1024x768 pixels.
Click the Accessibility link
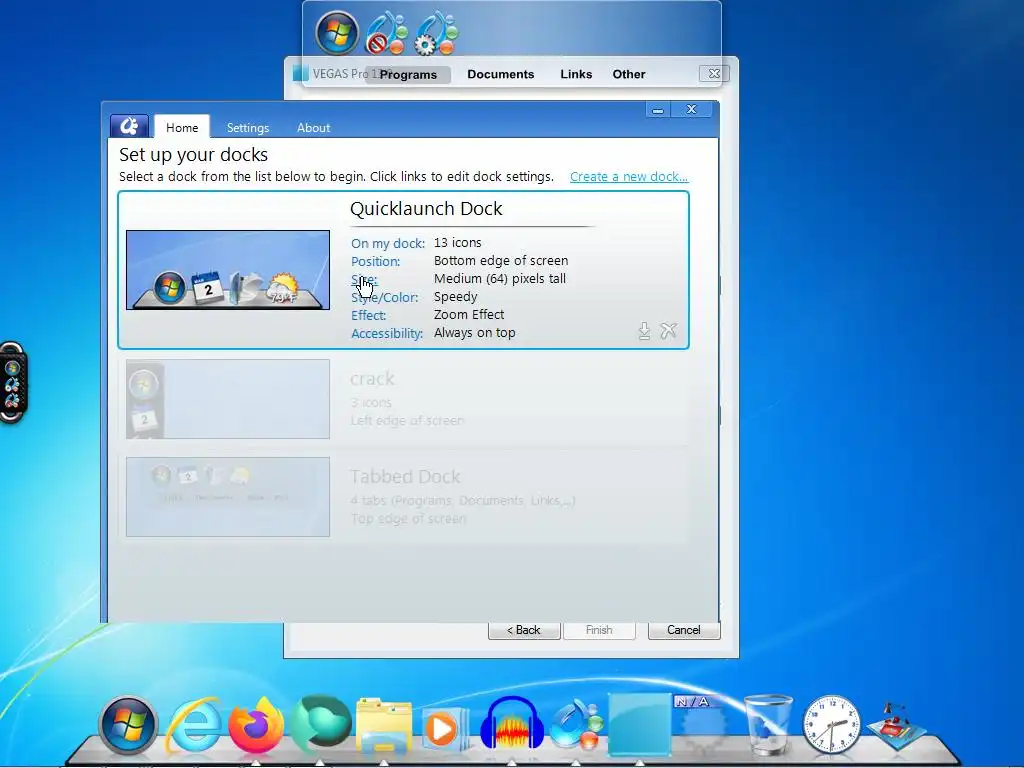click(x=387, y=334)
